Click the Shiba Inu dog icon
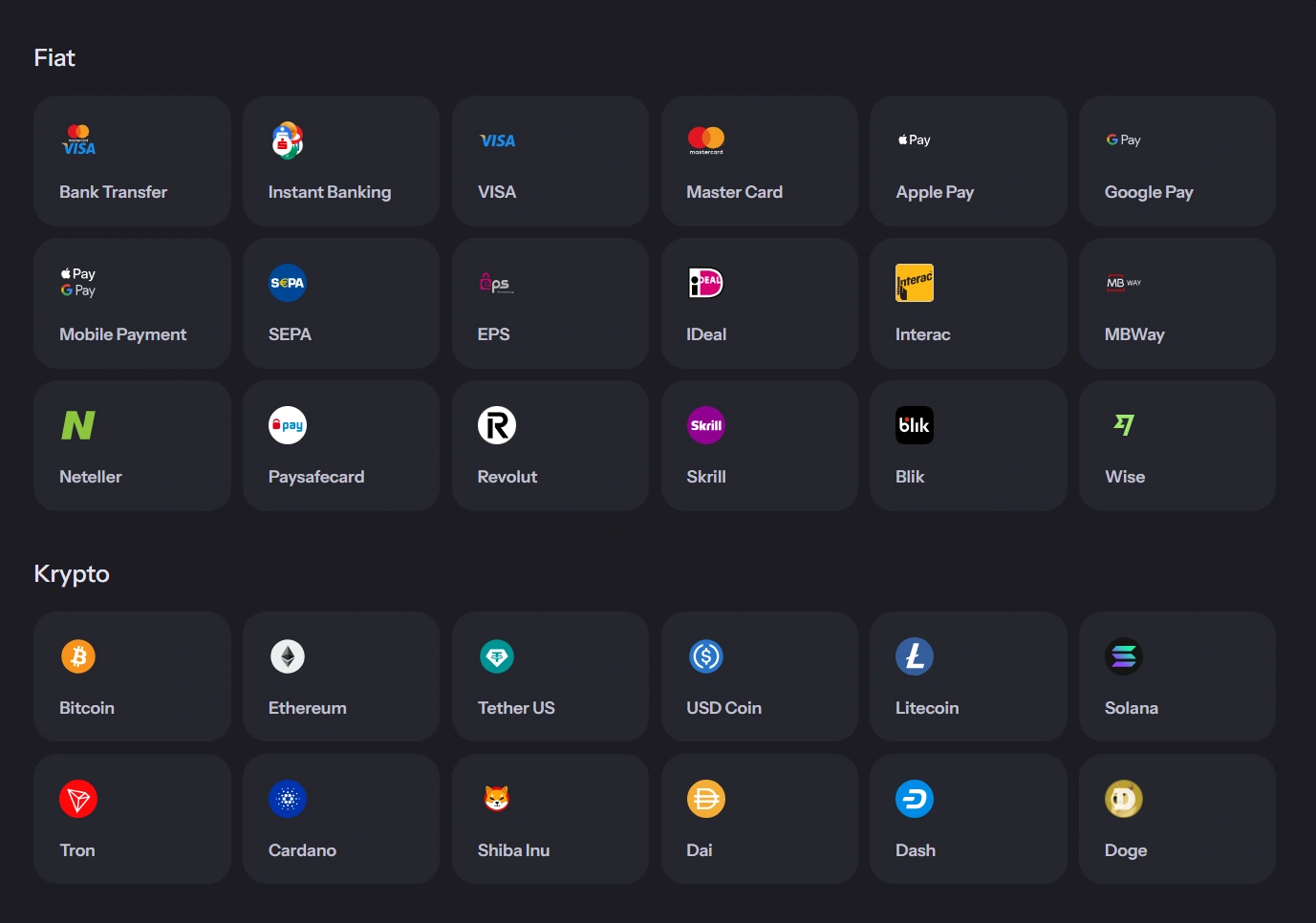 [x=497, y=798]
